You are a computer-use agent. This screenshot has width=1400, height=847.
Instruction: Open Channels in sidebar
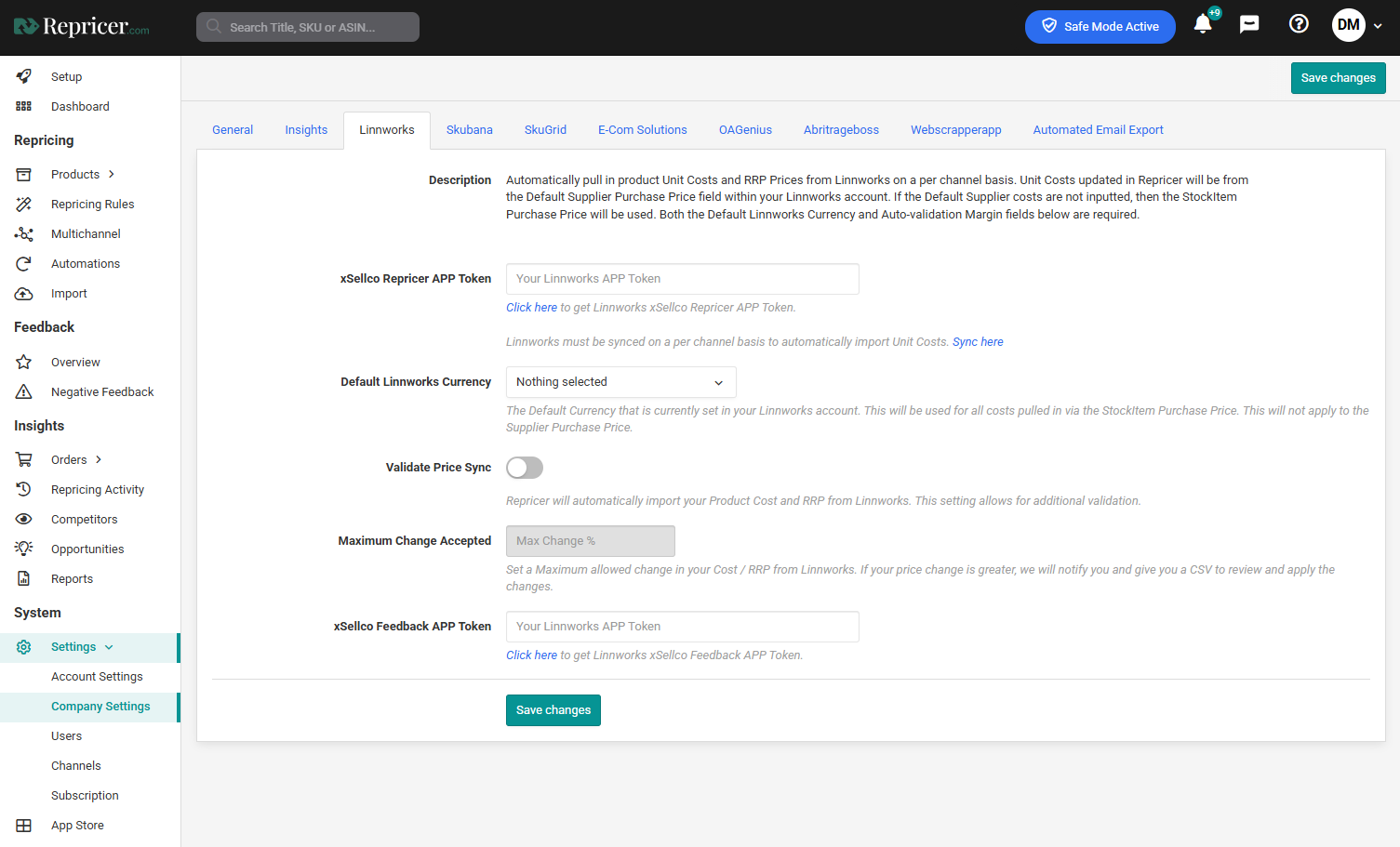[x=76, y=765]
